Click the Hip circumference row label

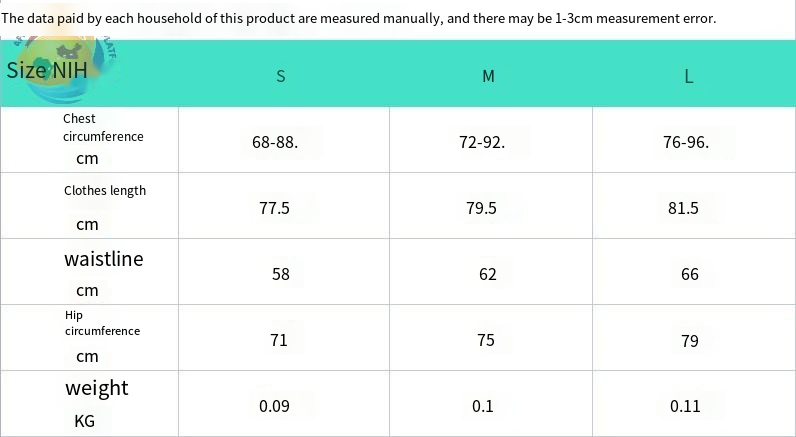tap(102, 337)
